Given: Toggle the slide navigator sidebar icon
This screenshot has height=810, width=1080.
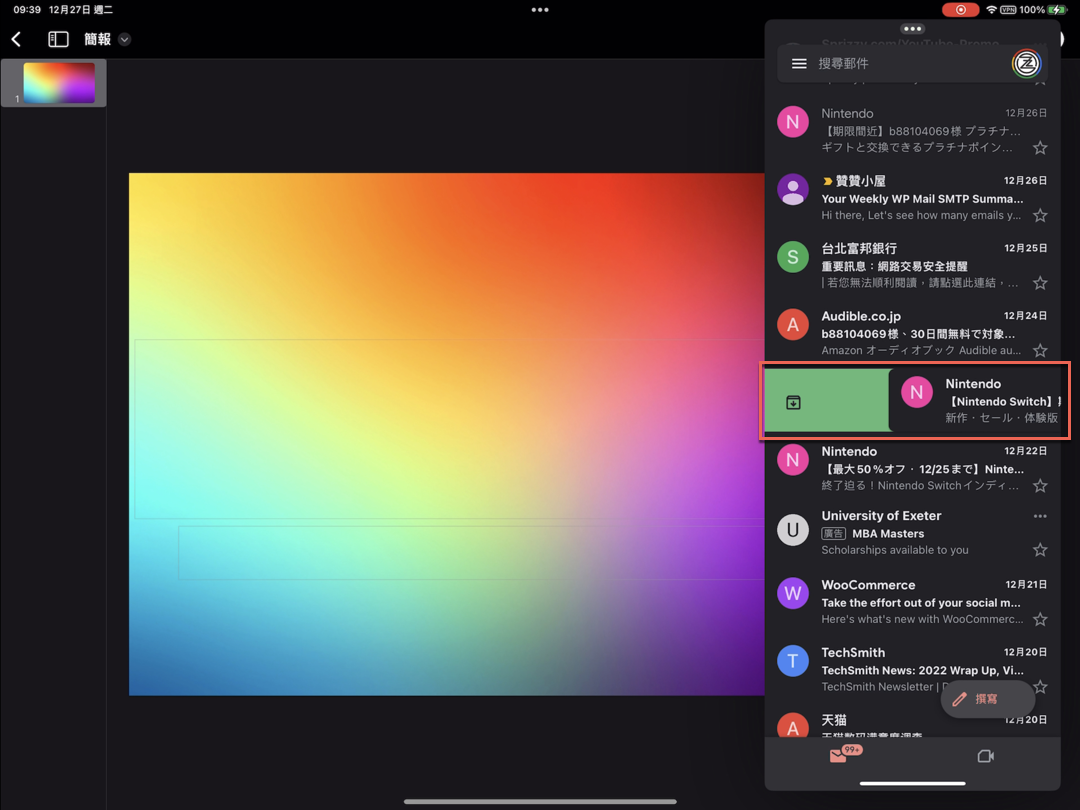Looking at the screenshot, I should click(x=59, y=39).
